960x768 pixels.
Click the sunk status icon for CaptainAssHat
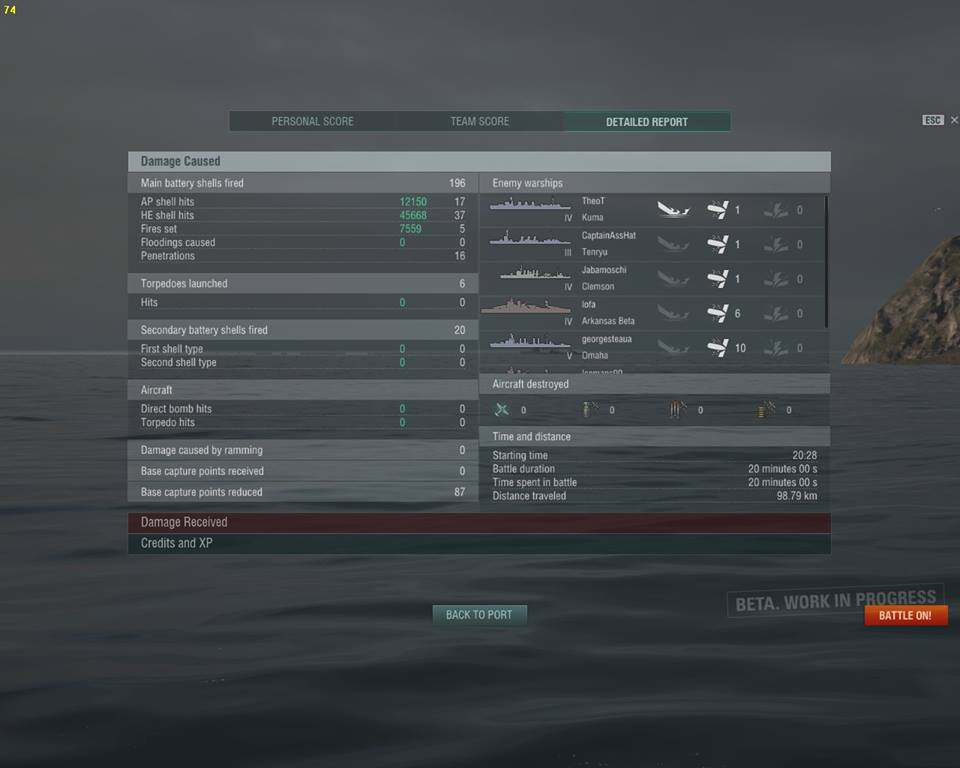pyautogui.click(x=673, y=244)
